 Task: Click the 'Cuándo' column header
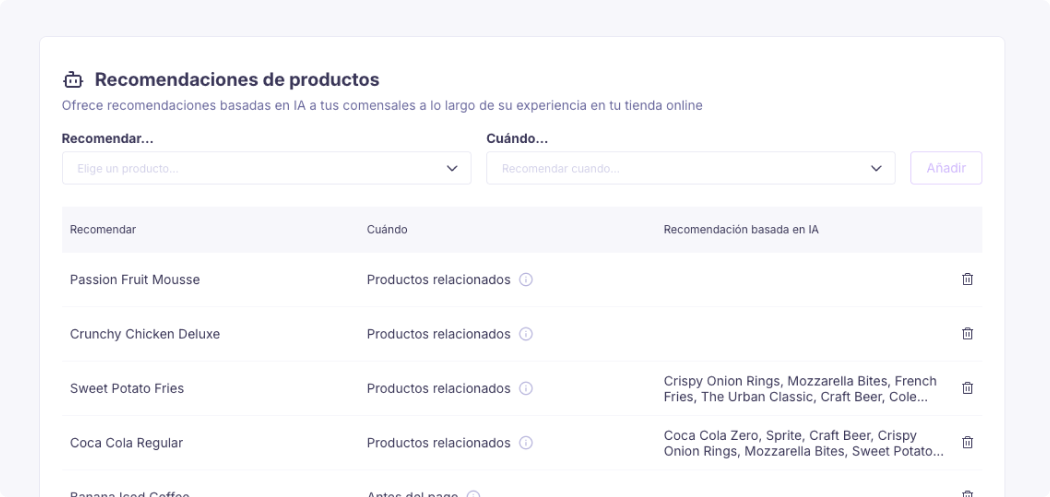[387, 230]
